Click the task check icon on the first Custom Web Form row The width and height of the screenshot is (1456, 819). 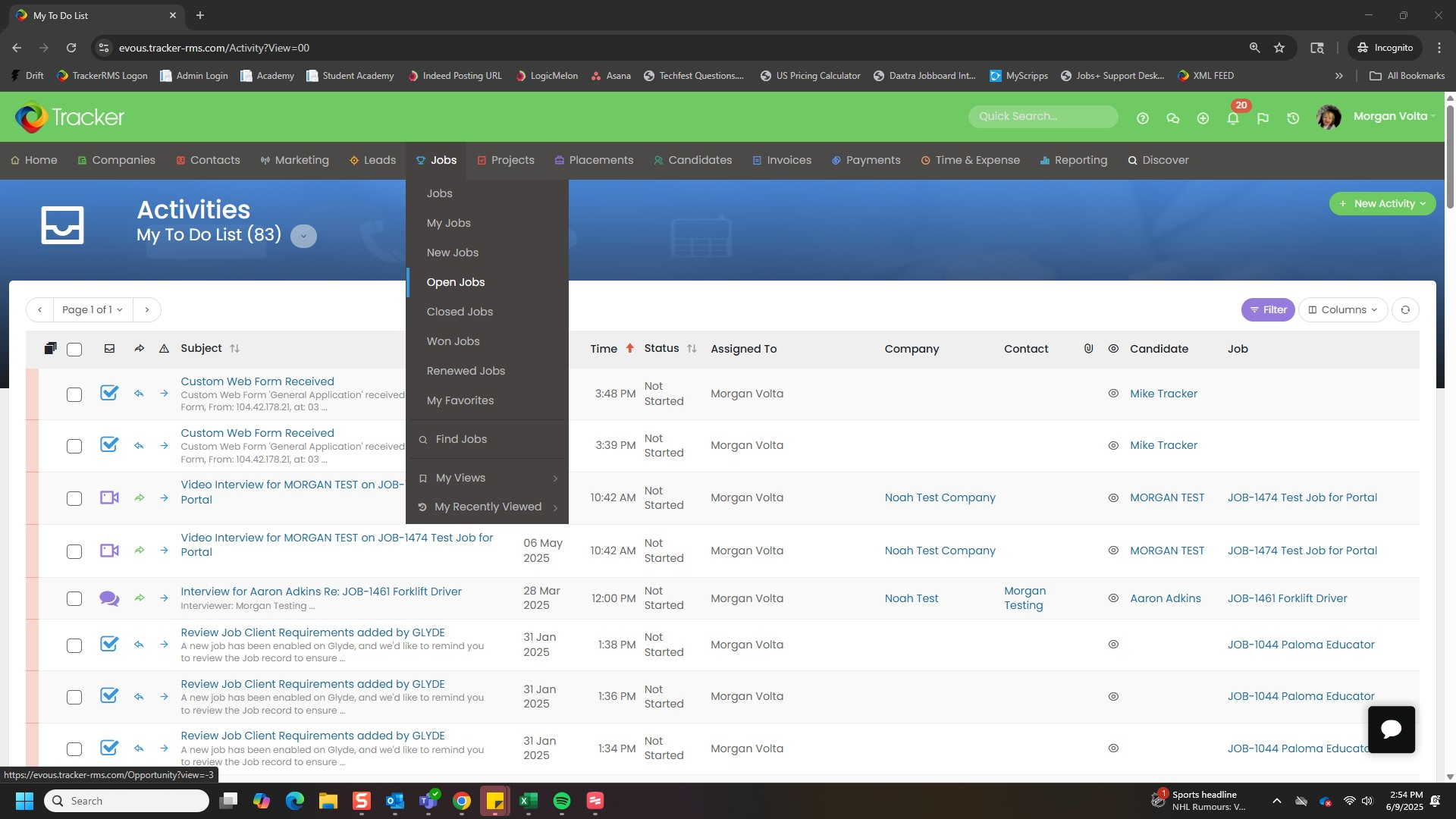click(x=109, y=393)
